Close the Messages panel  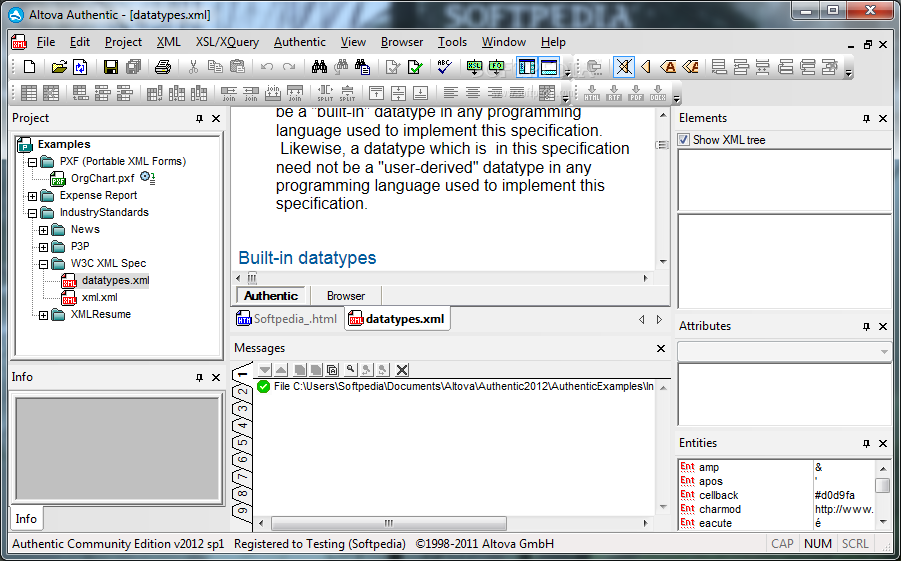[661, 348]
